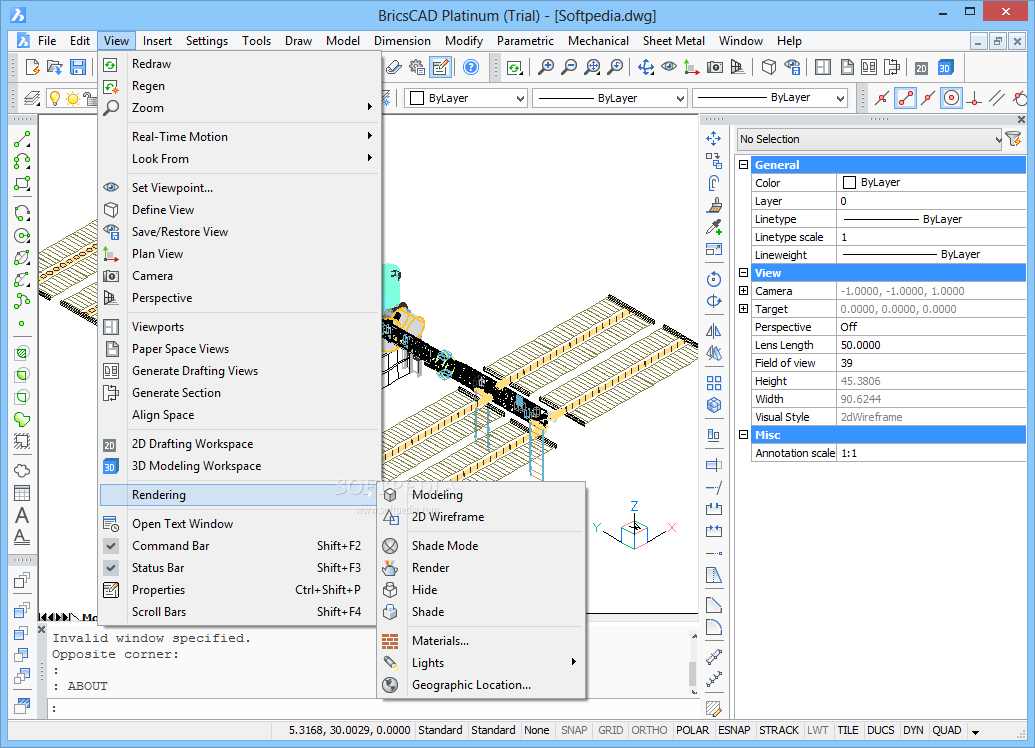The image size is (1035, 748).
Task: Open the lineweight ByLayer dropdown
Action: tap(770, 98)
